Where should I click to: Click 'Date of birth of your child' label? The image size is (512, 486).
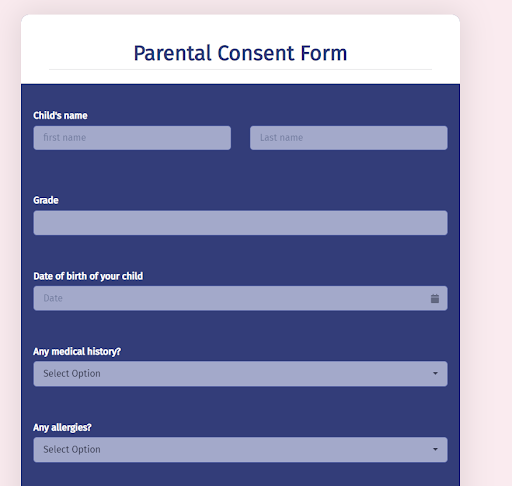(x=88, y=276)
